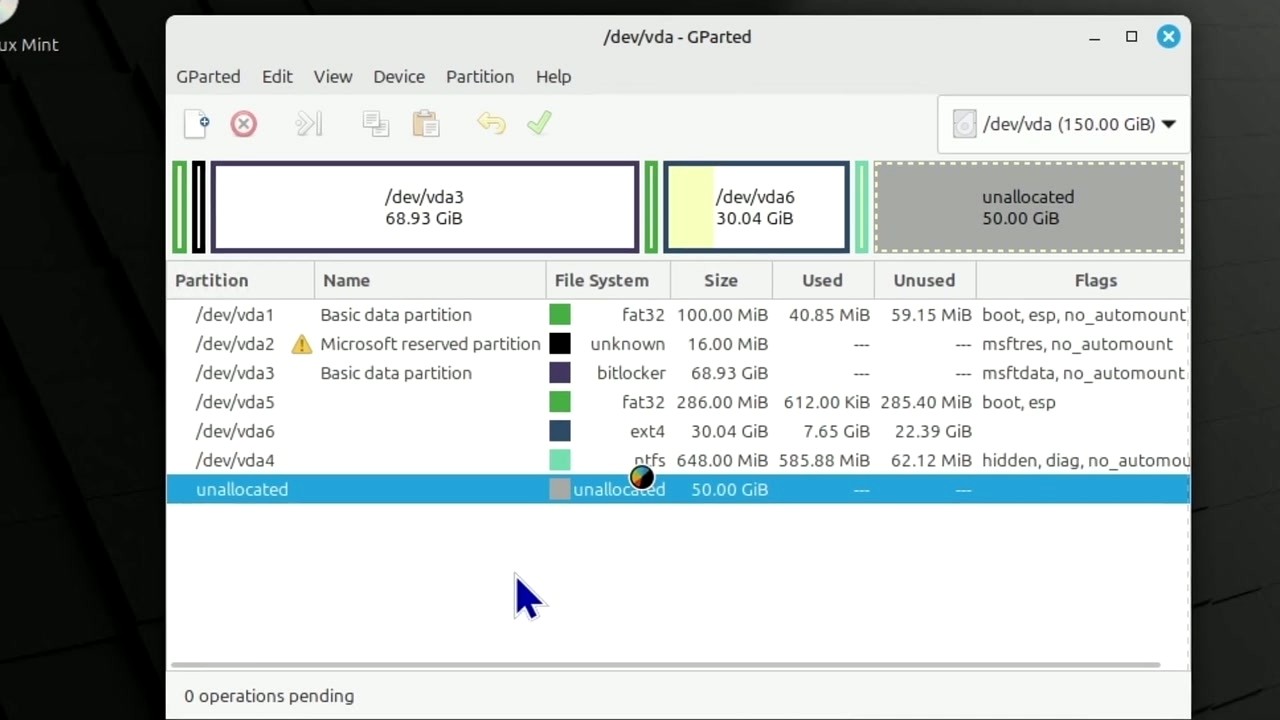Click the warning icon on Microsoft reserved partition
The width and height of the screenshot is (1280, 720).
tap(301, 344)
